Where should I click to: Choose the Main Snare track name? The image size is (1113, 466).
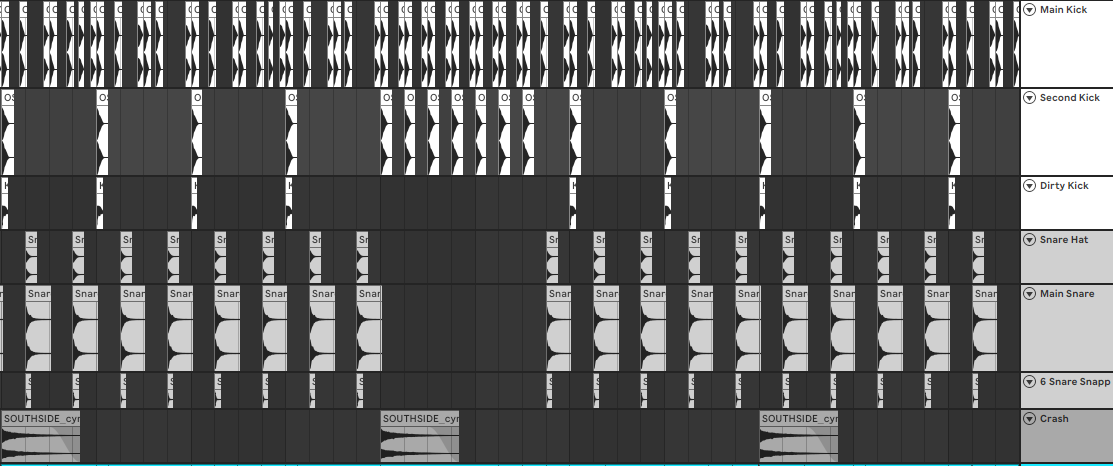1067,294
